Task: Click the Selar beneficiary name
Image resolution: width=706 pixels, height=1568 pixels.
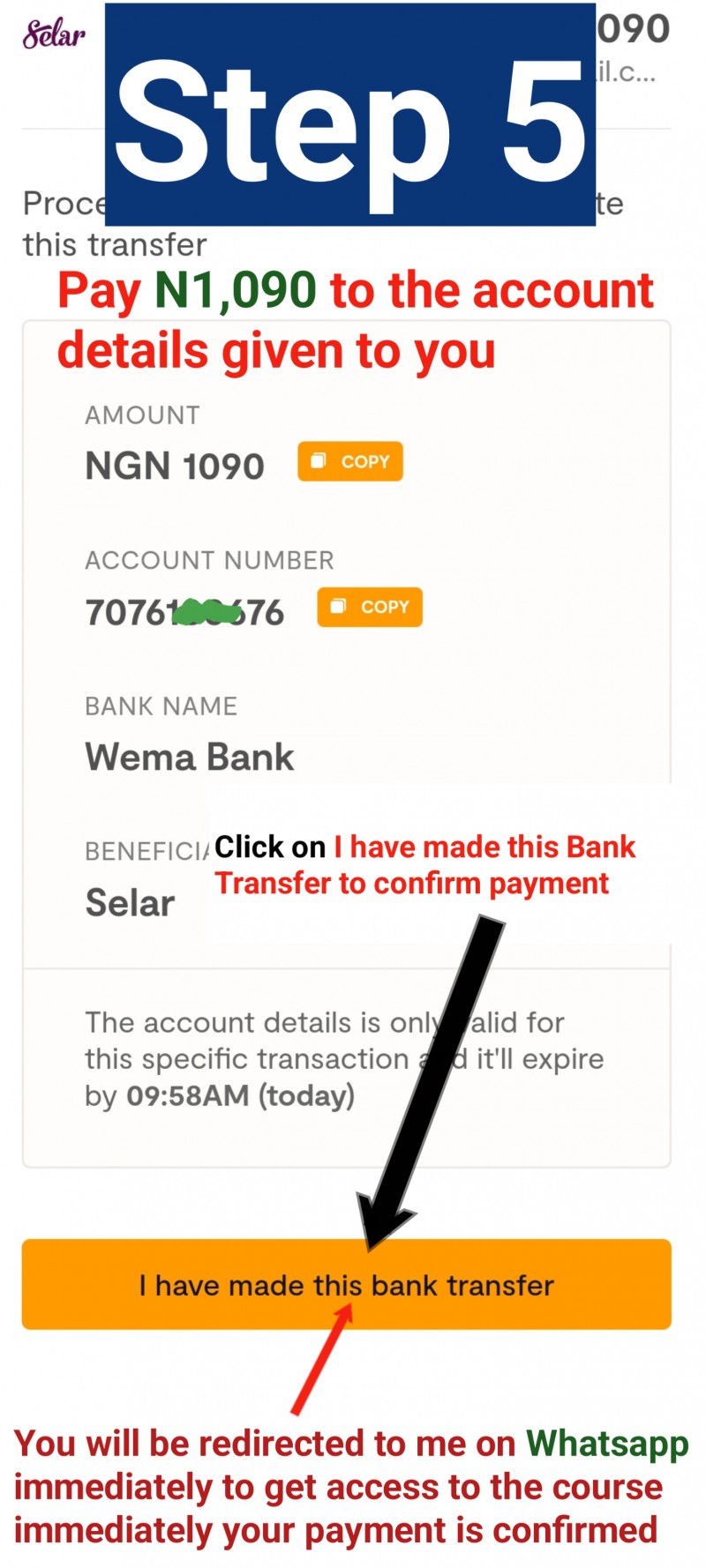Action: pyautogui.click(x=131, y=903)
